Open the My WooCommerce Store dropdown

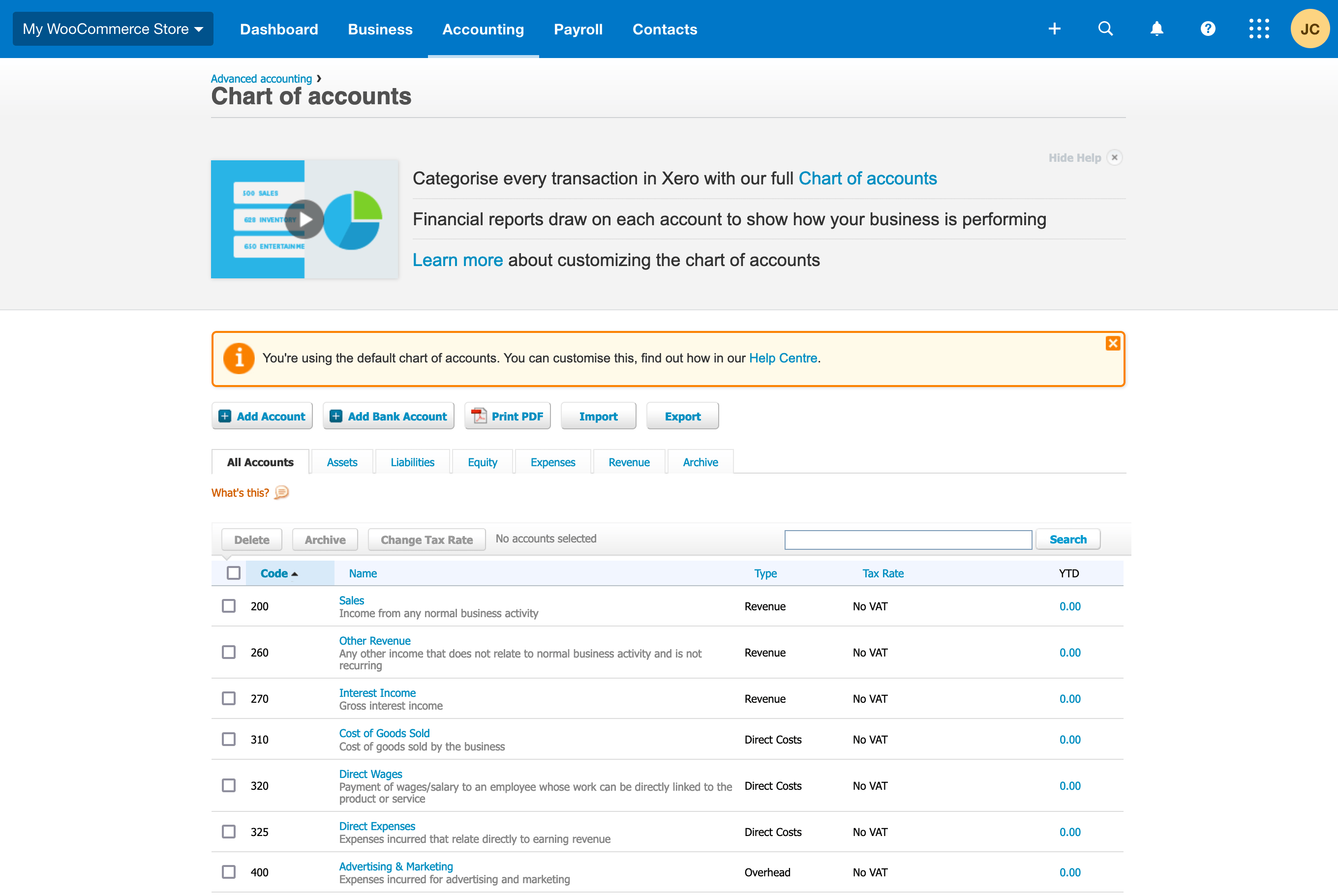[x=113, y=28]
